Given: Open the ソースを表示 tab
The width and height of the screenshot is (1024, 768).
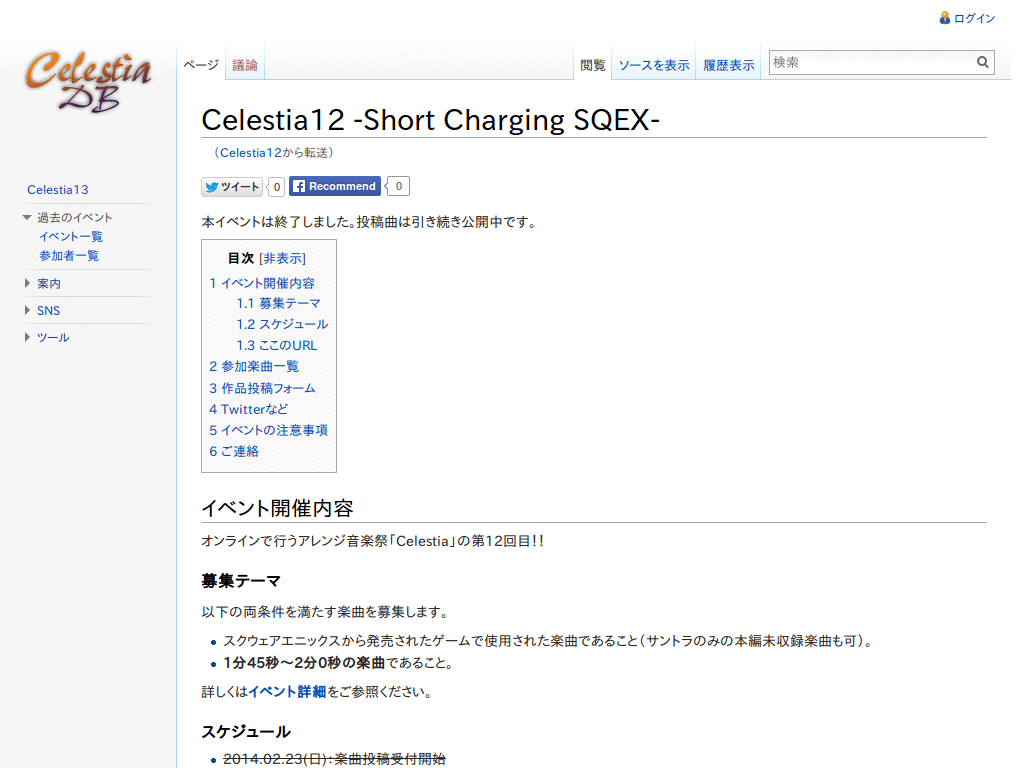Looking at the screenshot, I should [x=654, y=65].
